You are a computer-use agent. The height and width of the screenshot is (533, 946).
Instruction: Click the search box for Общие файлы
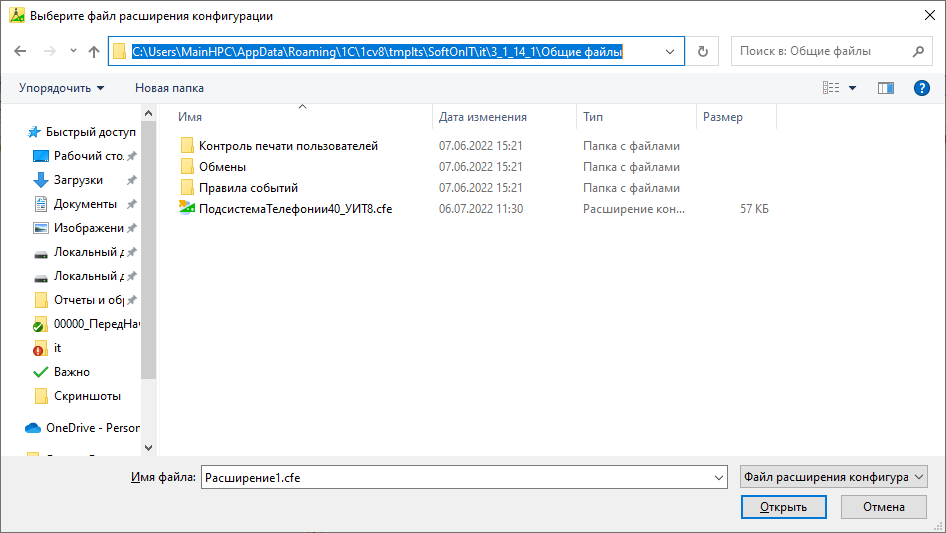click(x=820, y=51)
